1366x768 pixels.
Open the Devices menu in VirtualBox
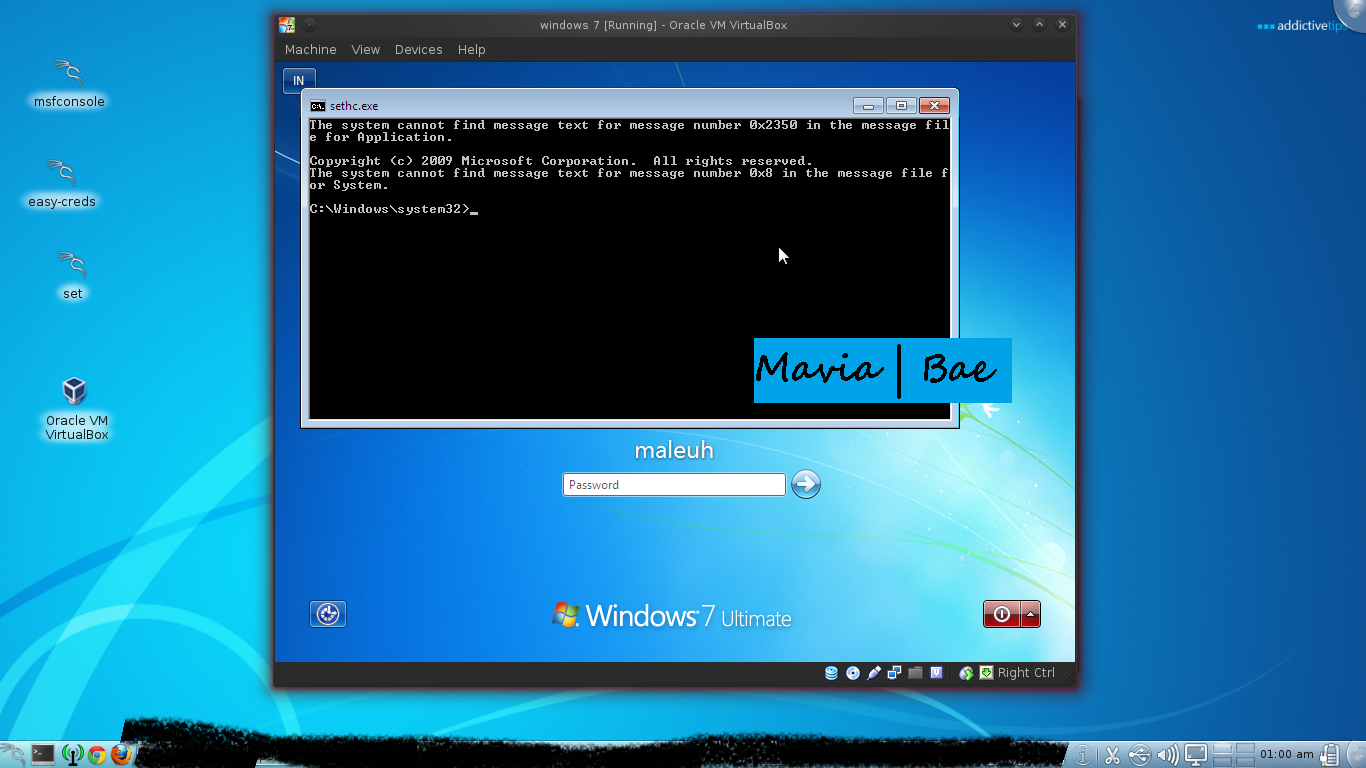[418, 49]
